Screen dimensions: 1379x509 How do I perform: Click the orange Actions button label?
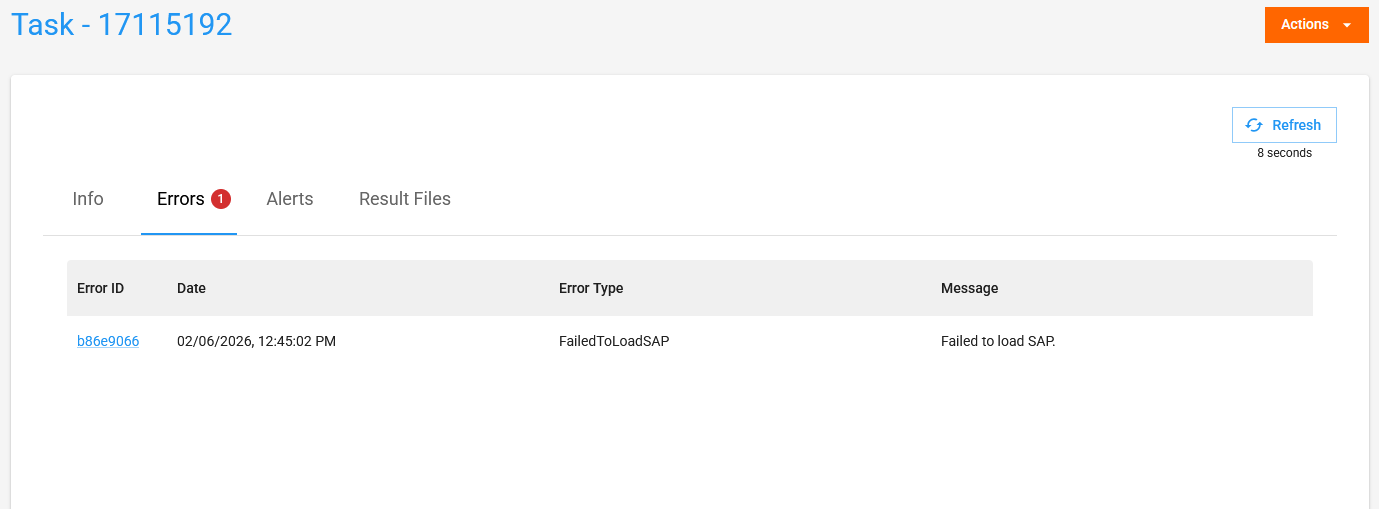point(1304,25)
